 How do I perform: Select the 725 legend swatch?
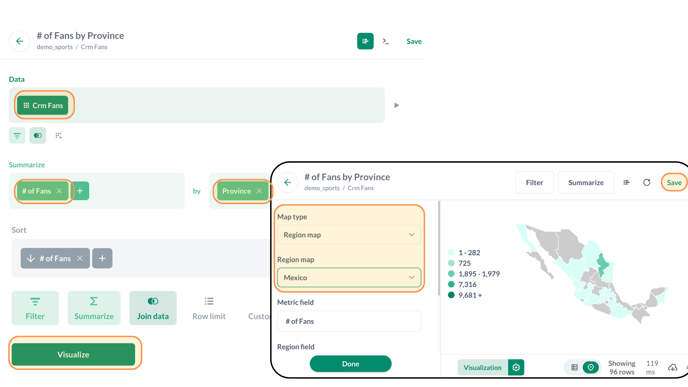click(451, 263)
